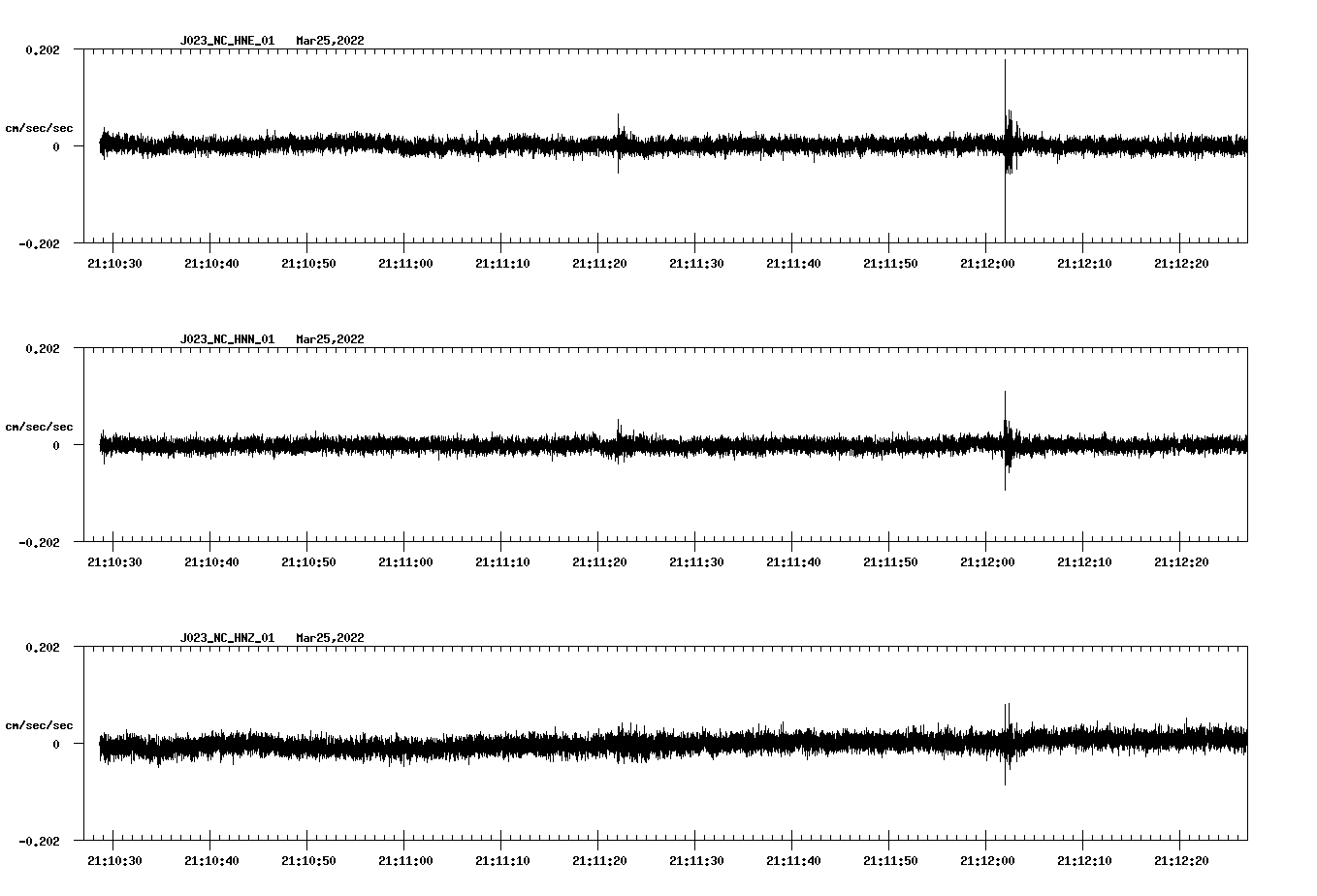Select the cm/sec/sec unit label on HNE plot
This screenshot has height=896, width=1317.
point(40,128)
